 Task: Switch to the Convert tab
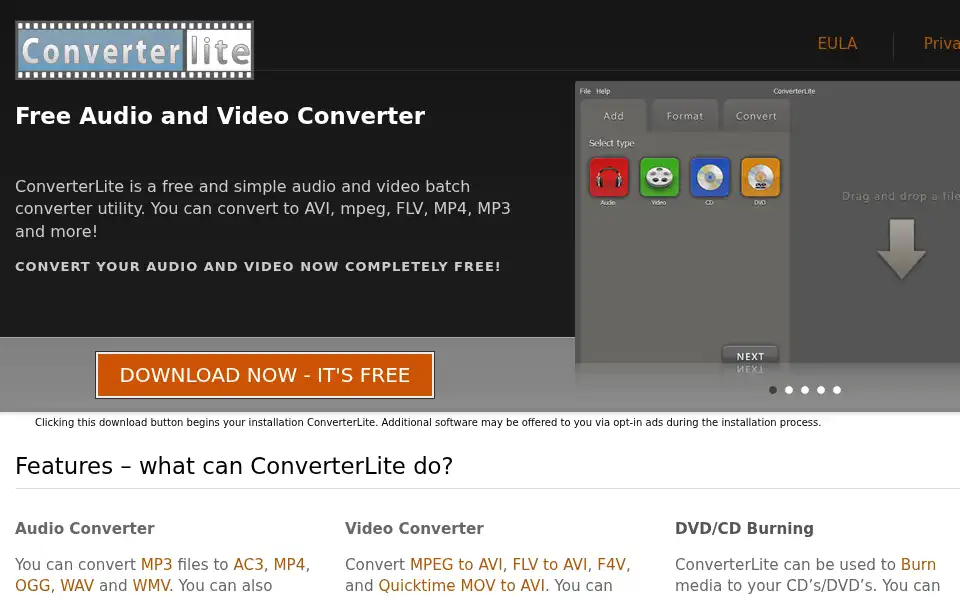756,116
